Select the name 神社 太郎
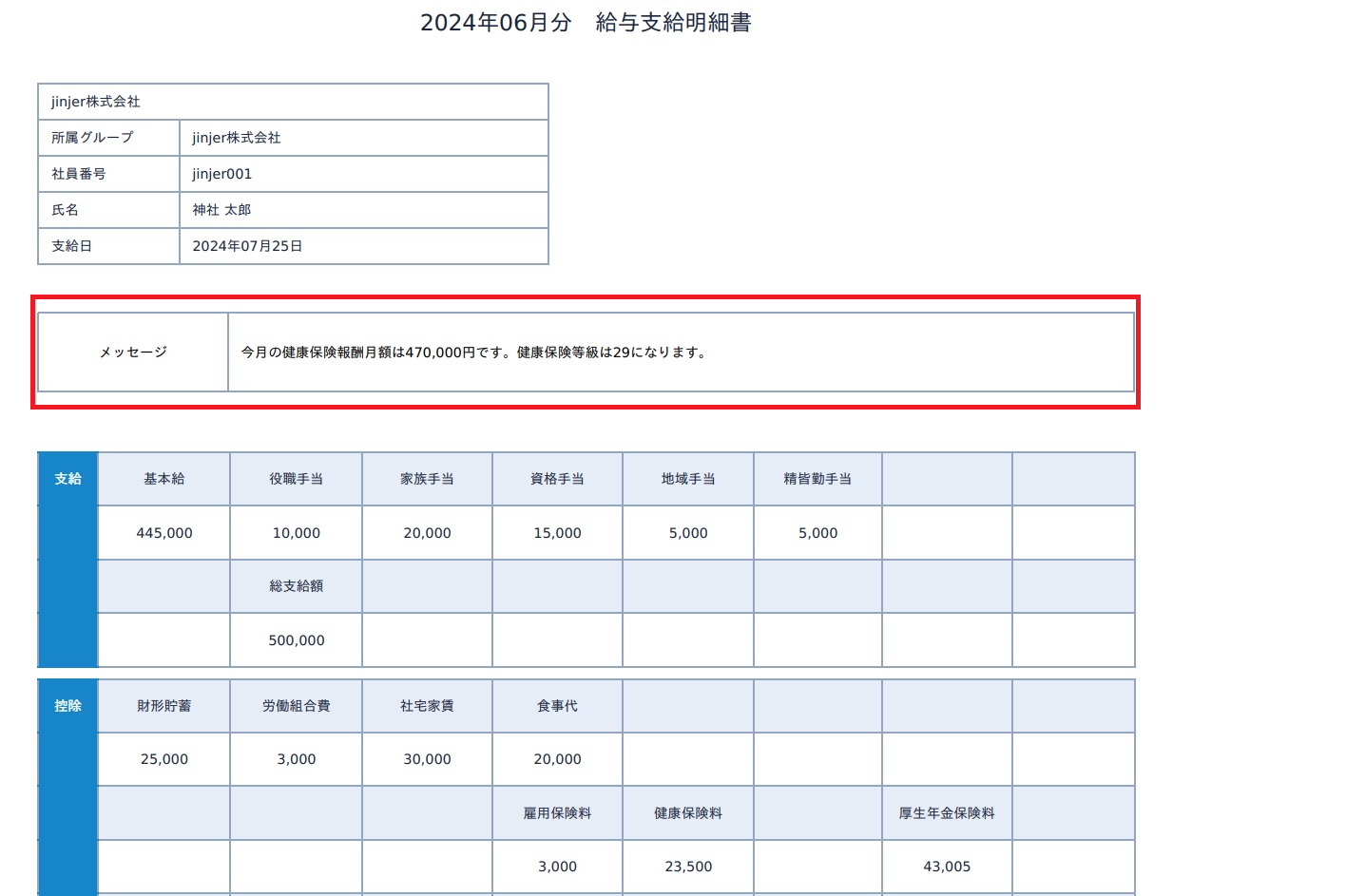 221,210
